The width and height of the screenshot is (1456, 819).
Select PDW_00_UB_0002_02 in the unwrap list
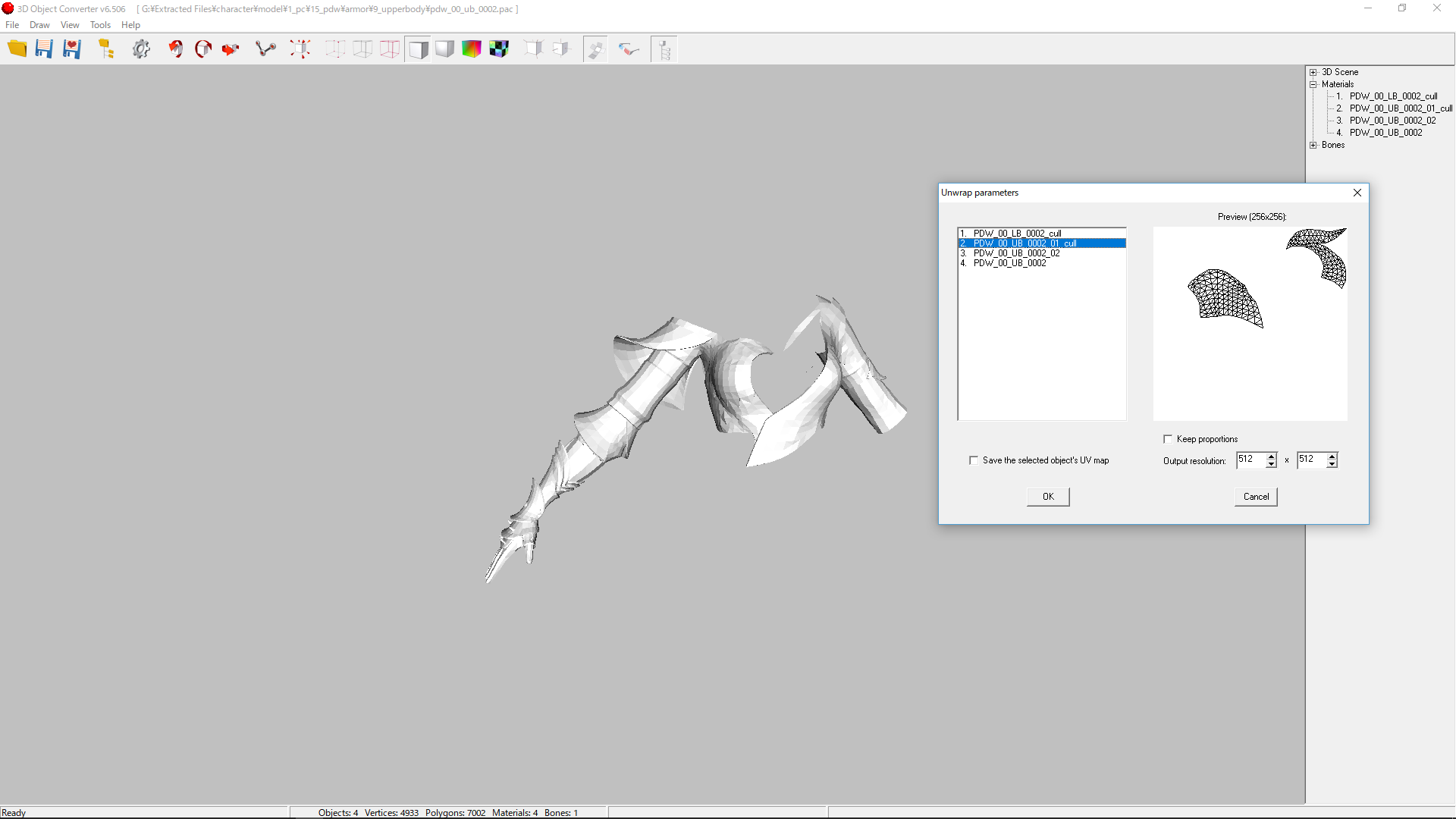(1016, 253)
